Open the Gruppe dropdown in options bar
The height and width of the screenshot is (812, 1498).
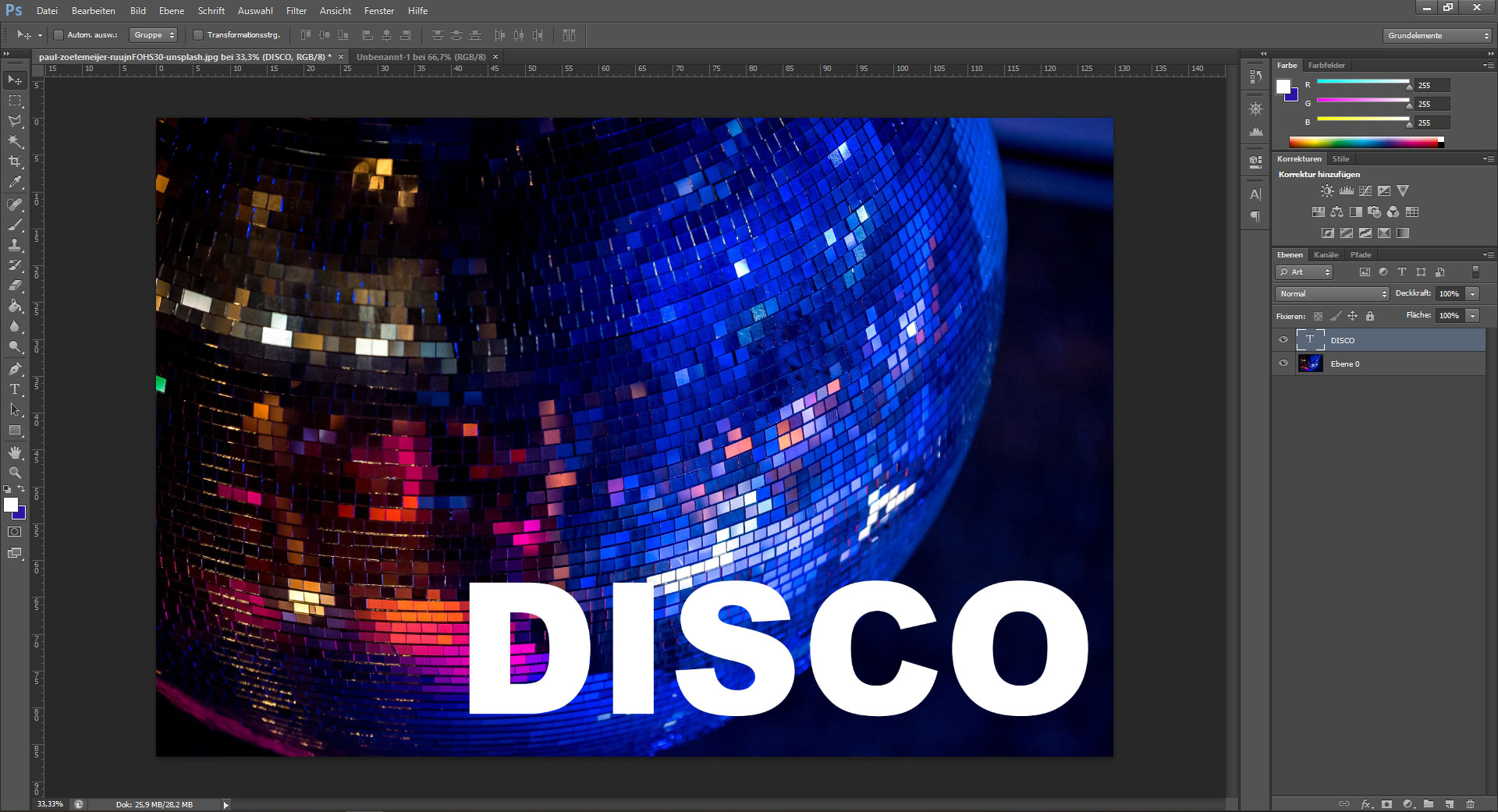[x=154, y=35]
